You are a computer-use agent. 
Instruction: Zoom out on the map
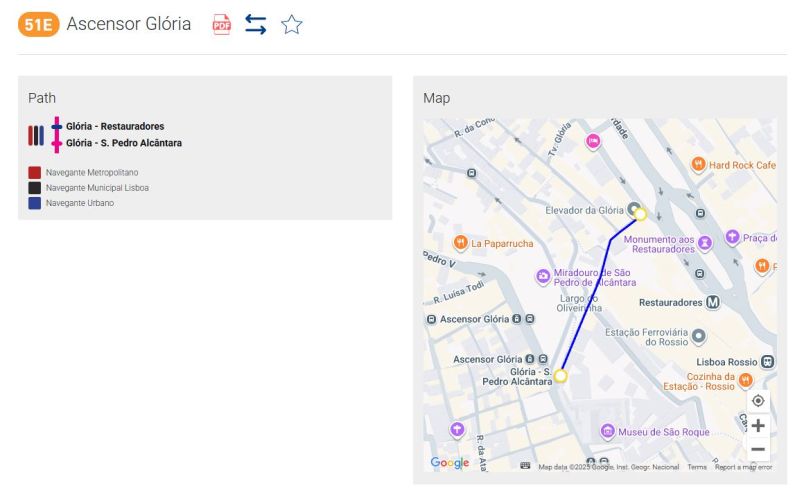tap(758, 449)
